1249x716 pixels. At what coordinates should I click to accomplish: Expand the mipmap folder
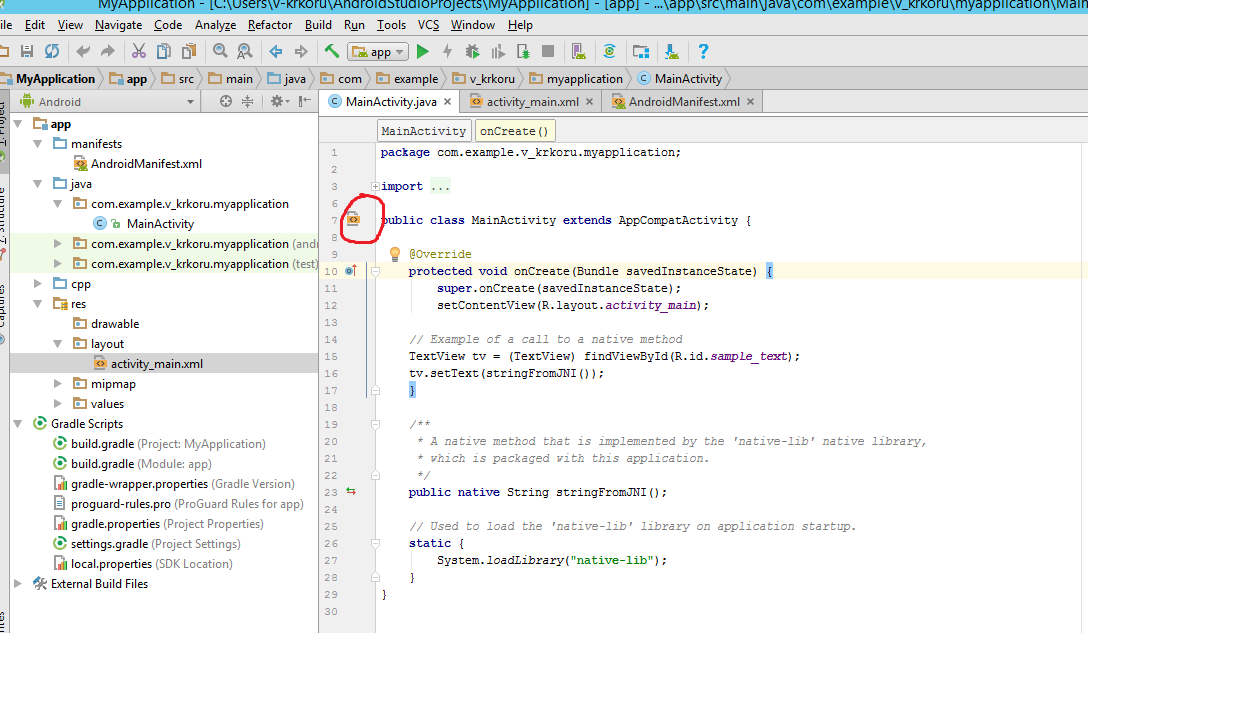pyautogui.click(x=57, y=384)
